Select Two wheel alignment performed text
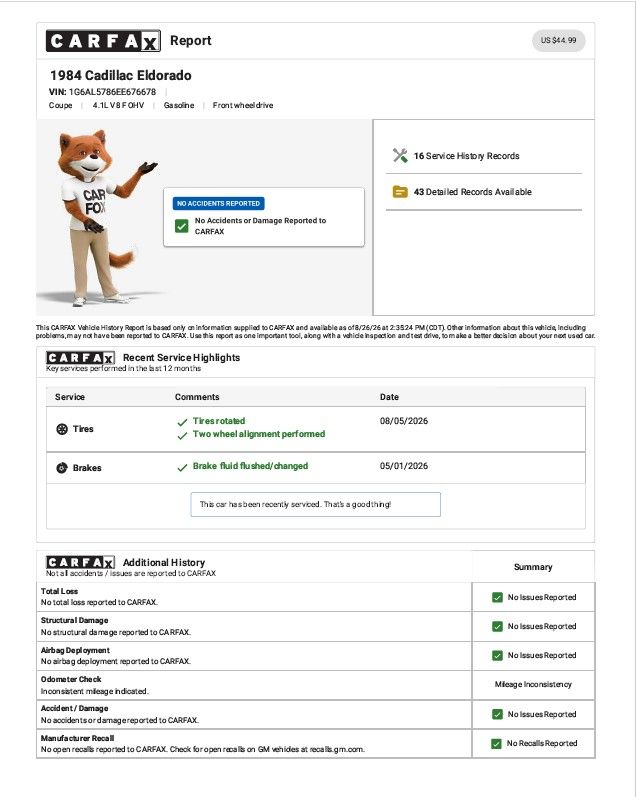 coord(259,434)
